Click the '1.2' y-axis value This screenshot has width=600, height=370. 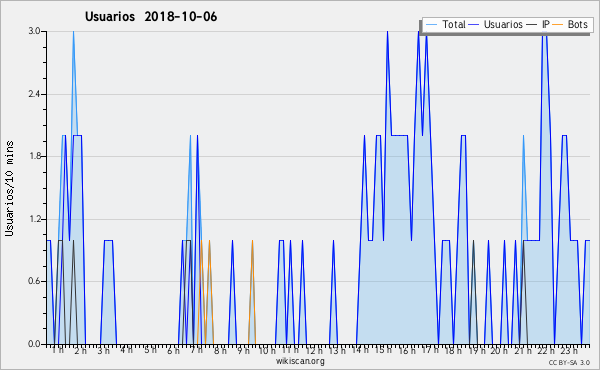tap(34, 219)
